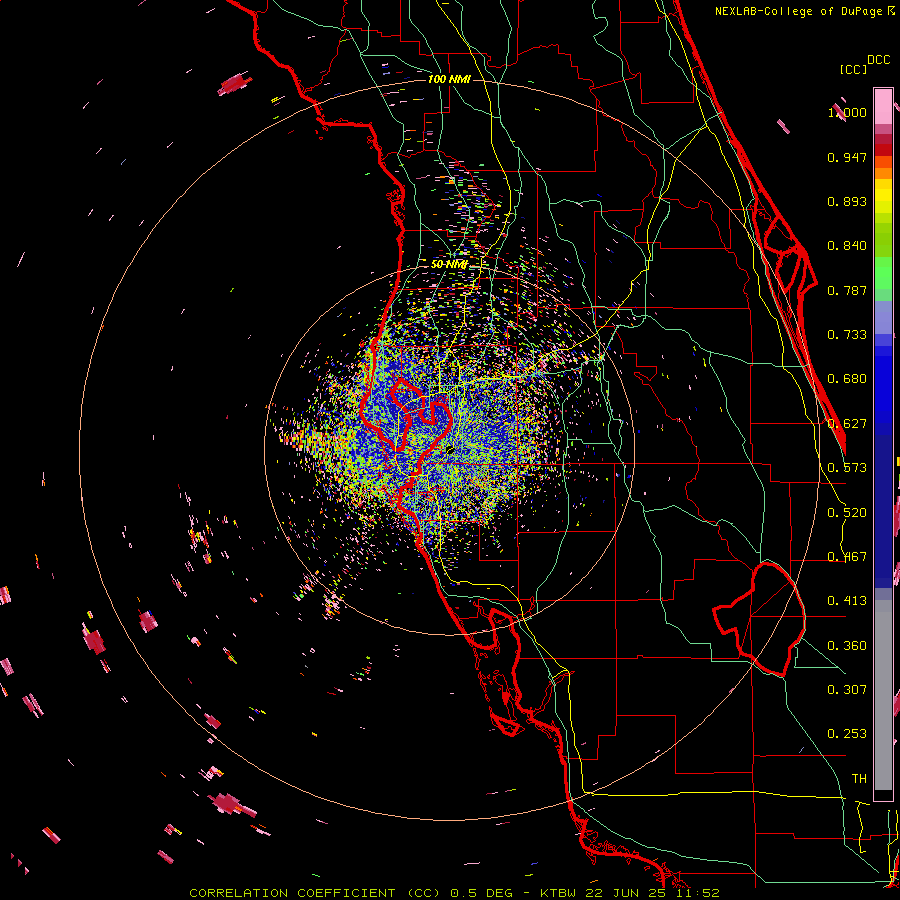Click the 0.787 color scale value
Screen dimensions: 900x900
(x=847, y=290)
